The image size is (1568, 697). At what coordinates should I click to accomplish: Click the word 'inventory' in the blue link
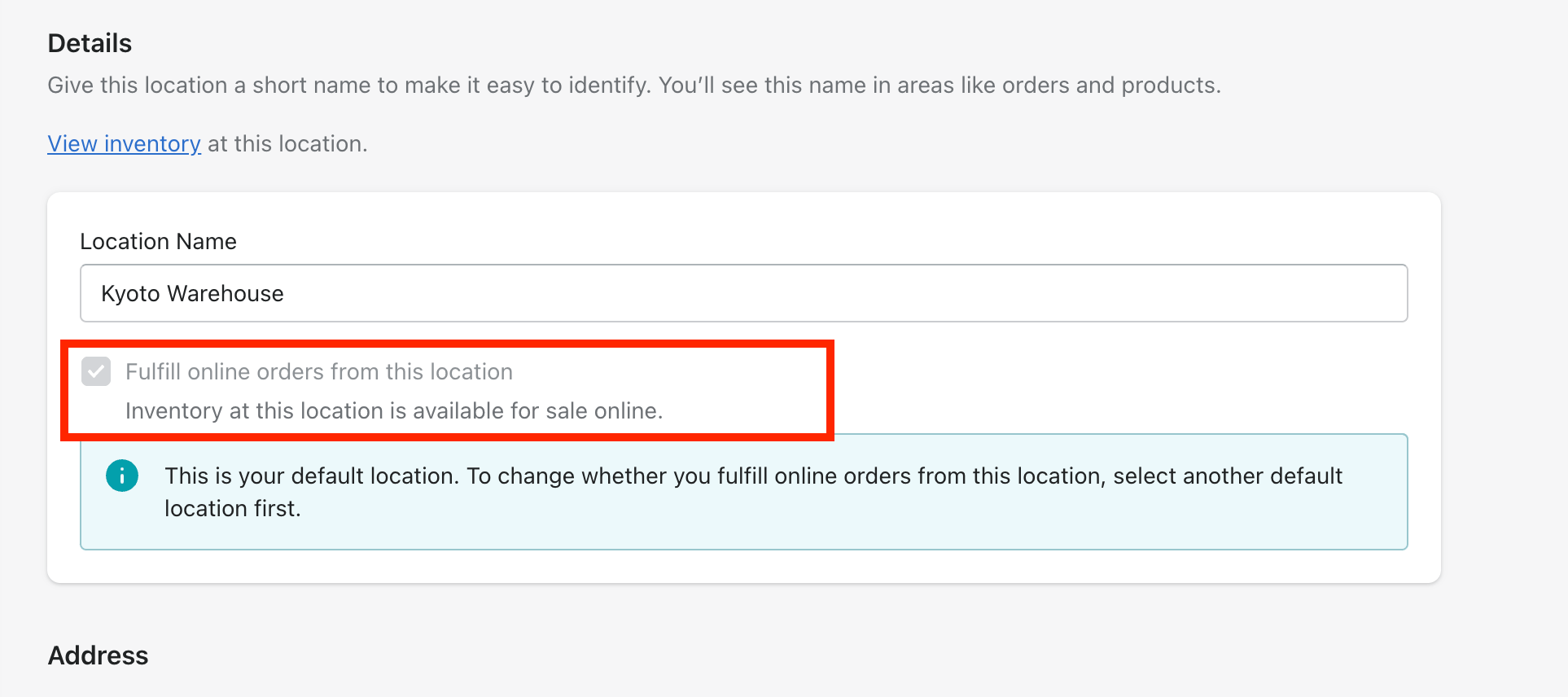[x=152, y=144]
